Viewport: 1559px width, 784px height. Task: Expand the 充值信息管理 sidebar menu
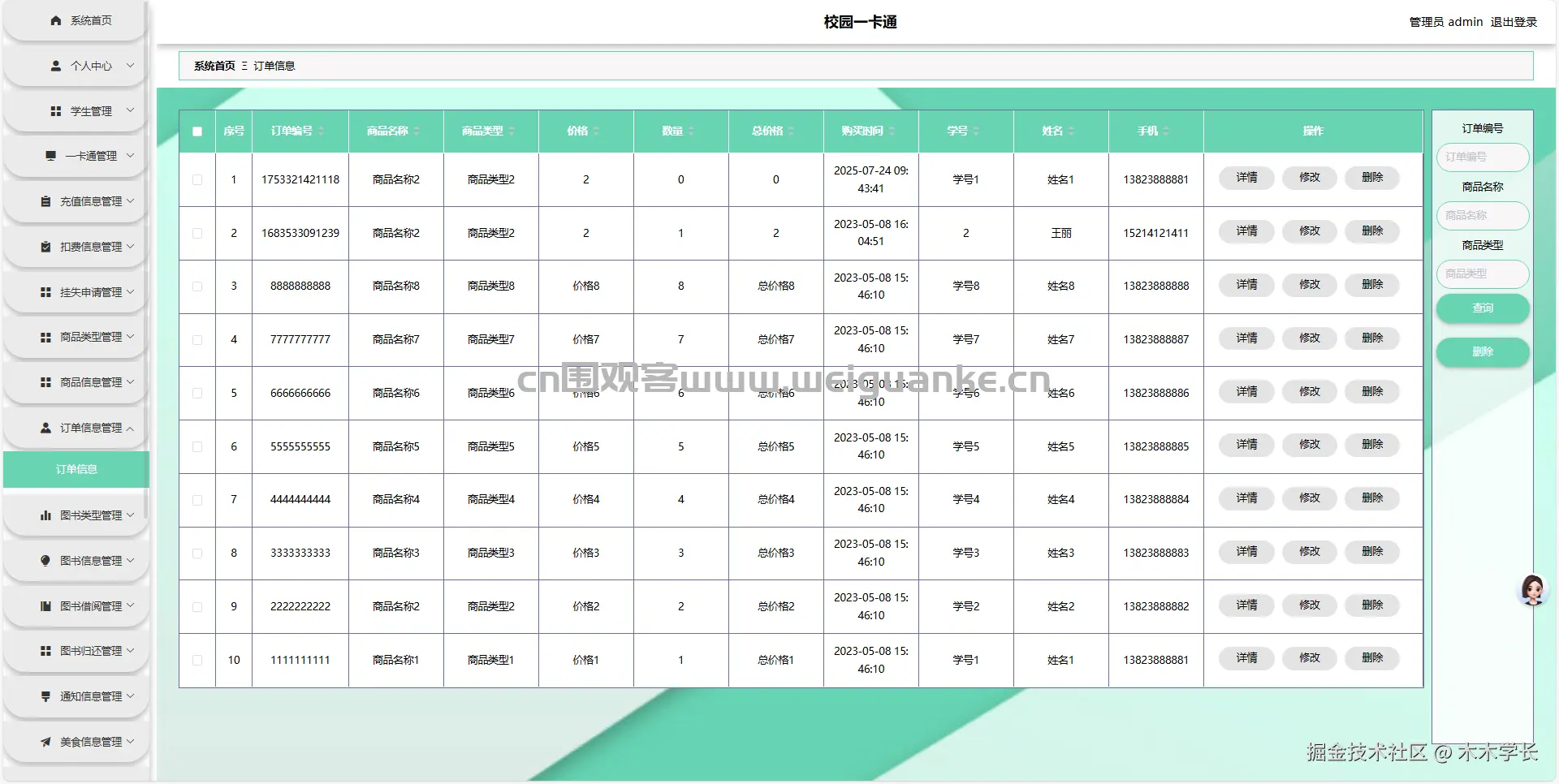[76, 201]
